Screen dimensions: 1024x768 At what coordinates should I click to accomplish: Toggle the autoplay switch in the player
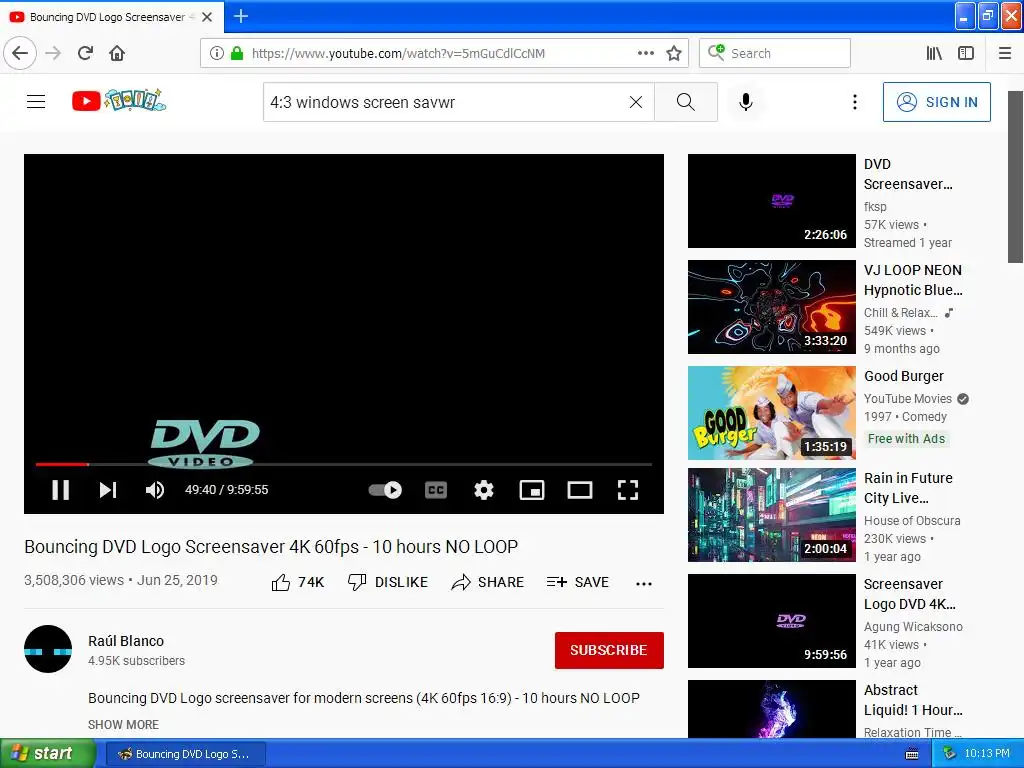point(385,490)
